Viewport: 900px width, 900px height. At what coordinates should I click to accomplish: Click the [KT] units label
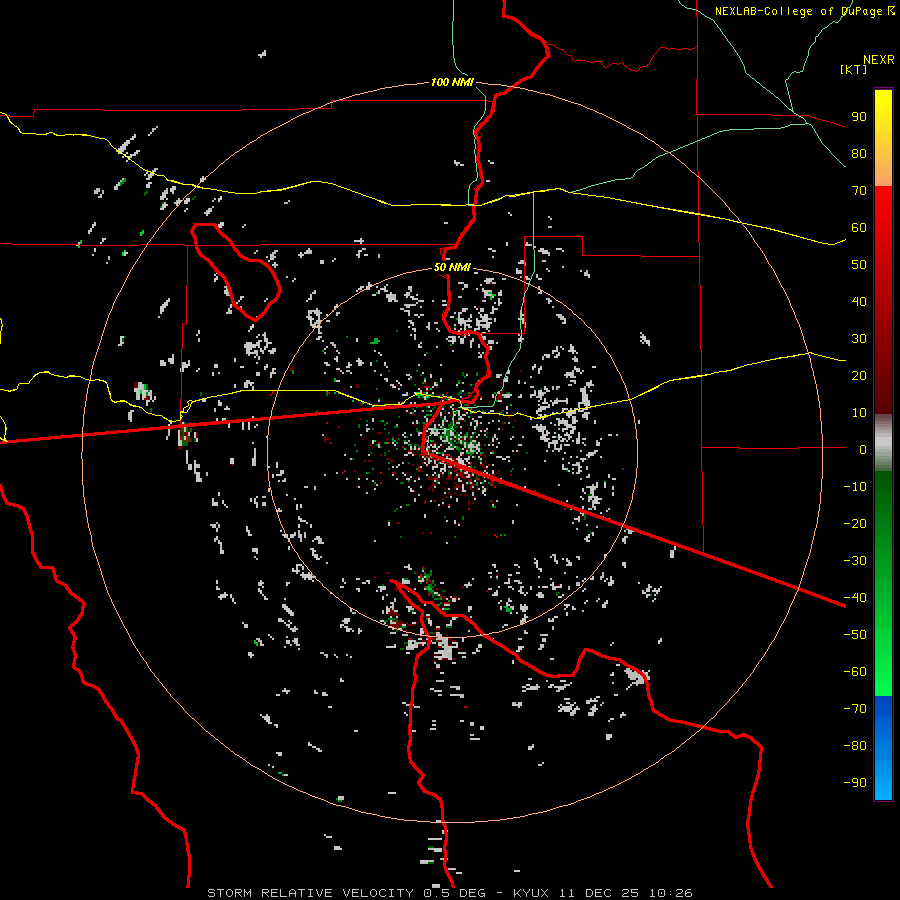pos(854,69)
